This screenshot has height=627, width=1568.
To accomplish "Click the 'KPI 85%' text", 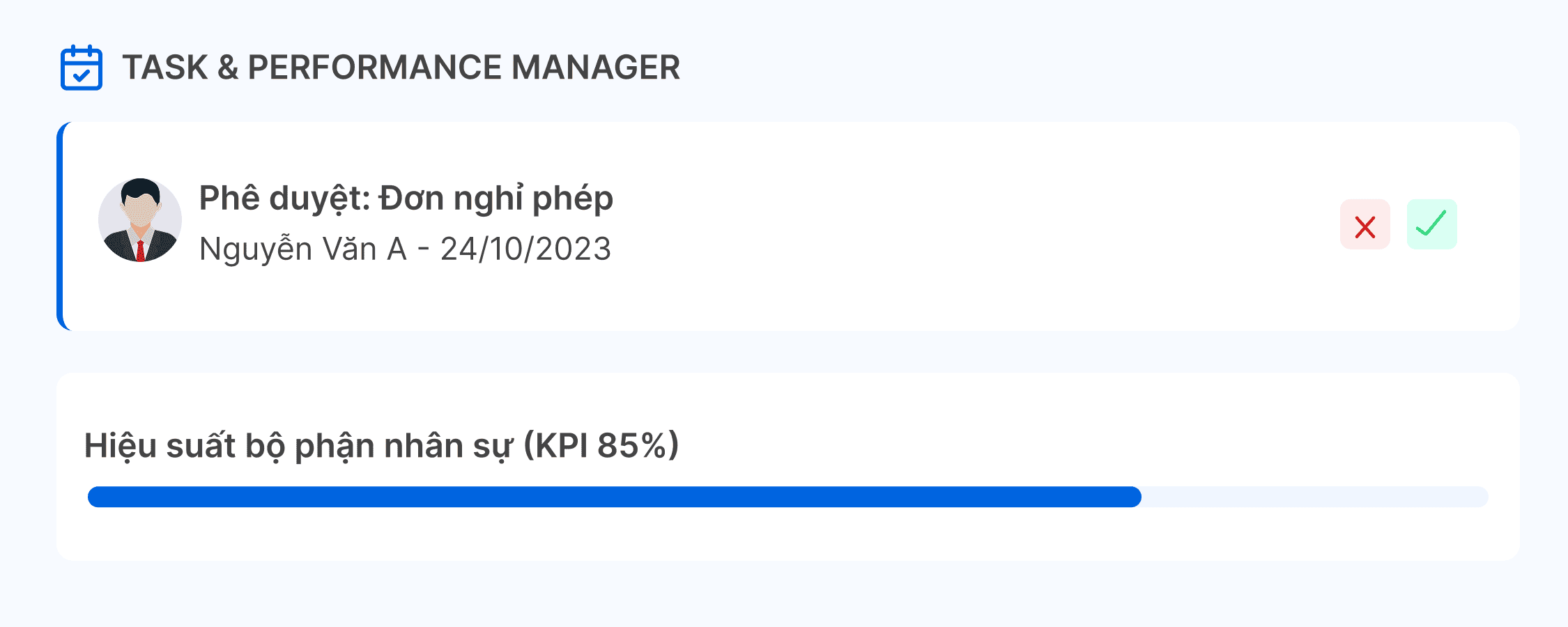I will click(599, 446).
